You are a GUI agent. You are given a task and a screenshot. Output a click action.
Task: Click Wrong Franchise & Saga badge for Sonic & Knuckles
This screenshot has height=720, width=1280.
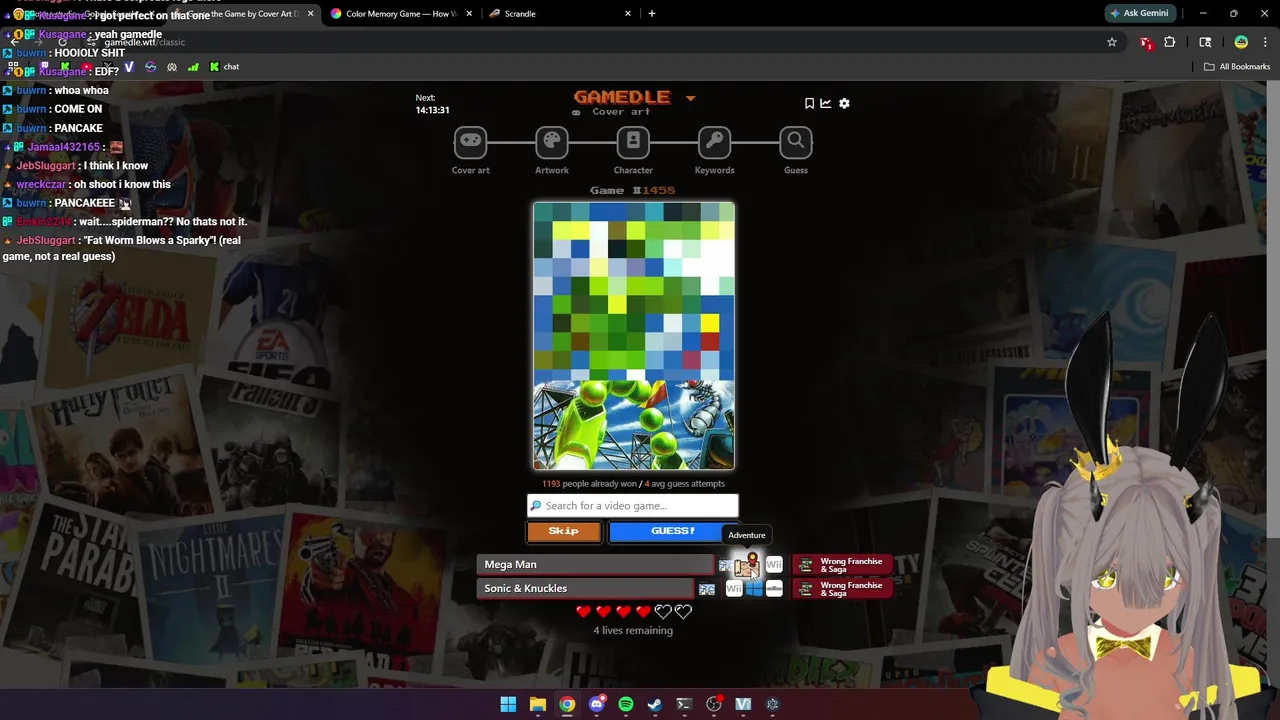point(841,589)
